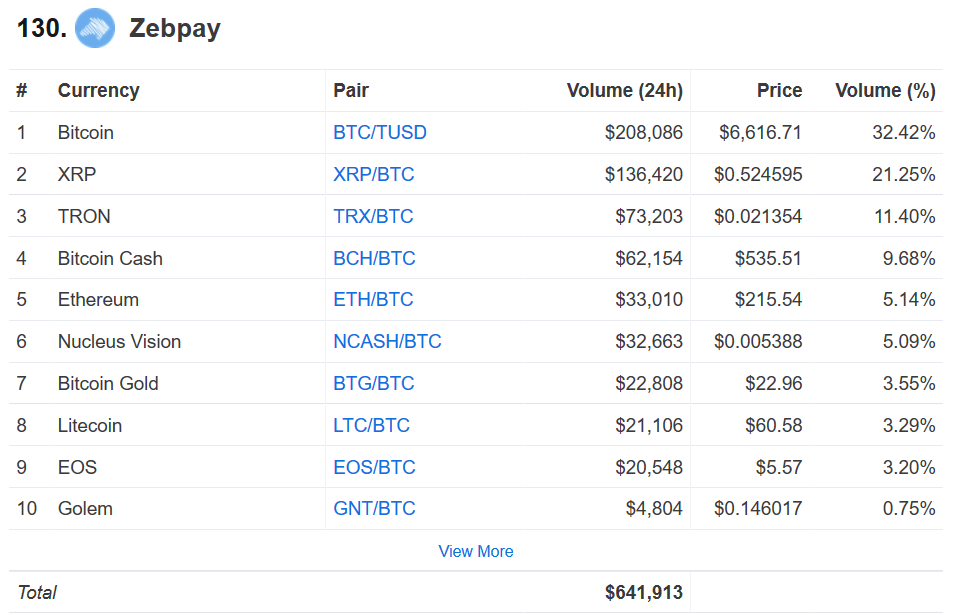Select the Bitcoin currency name
The image size is (962, 615).
tap(86, 133)
